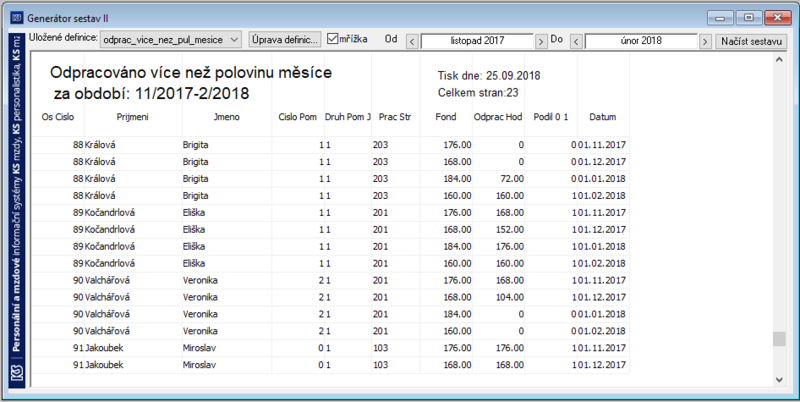Click Valchářová in the 01.11.2017 row
This screenshot has width=800, height=402.
107,280
